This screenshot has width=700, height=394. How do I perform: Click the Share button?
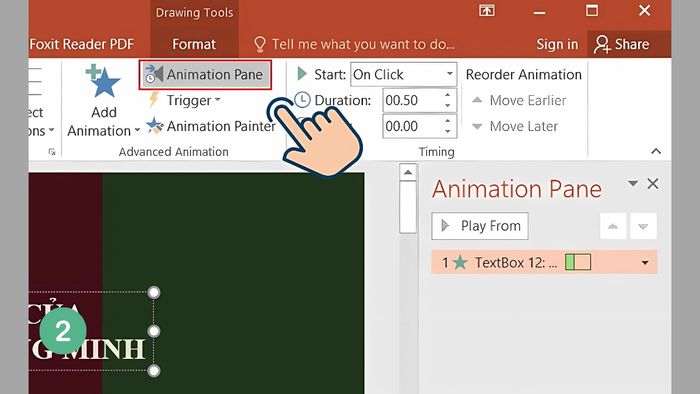[622, 44]
